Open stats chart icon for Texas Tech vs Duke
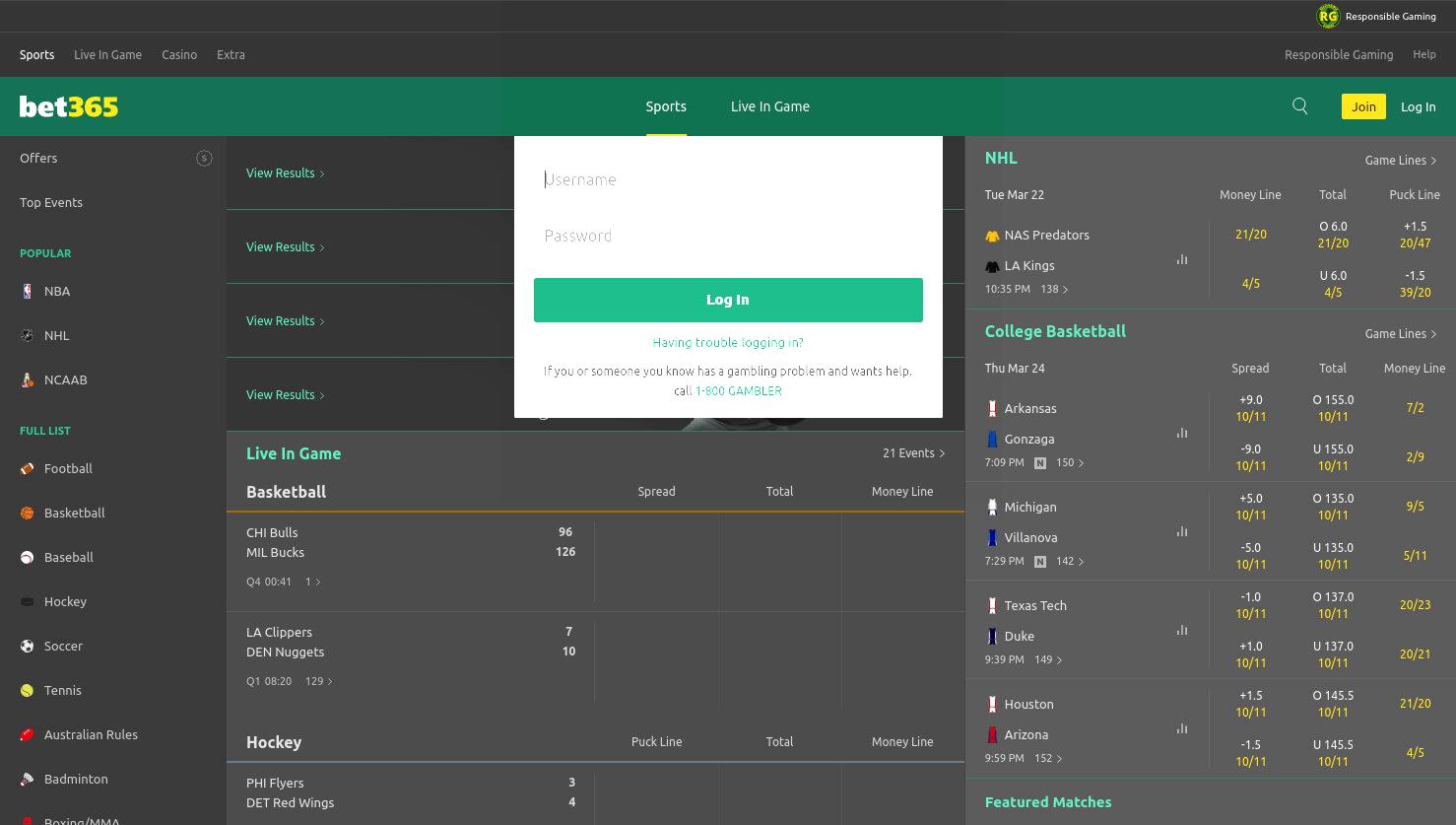This screenshot has height=825, width=1456. [x=1182, y=630]
